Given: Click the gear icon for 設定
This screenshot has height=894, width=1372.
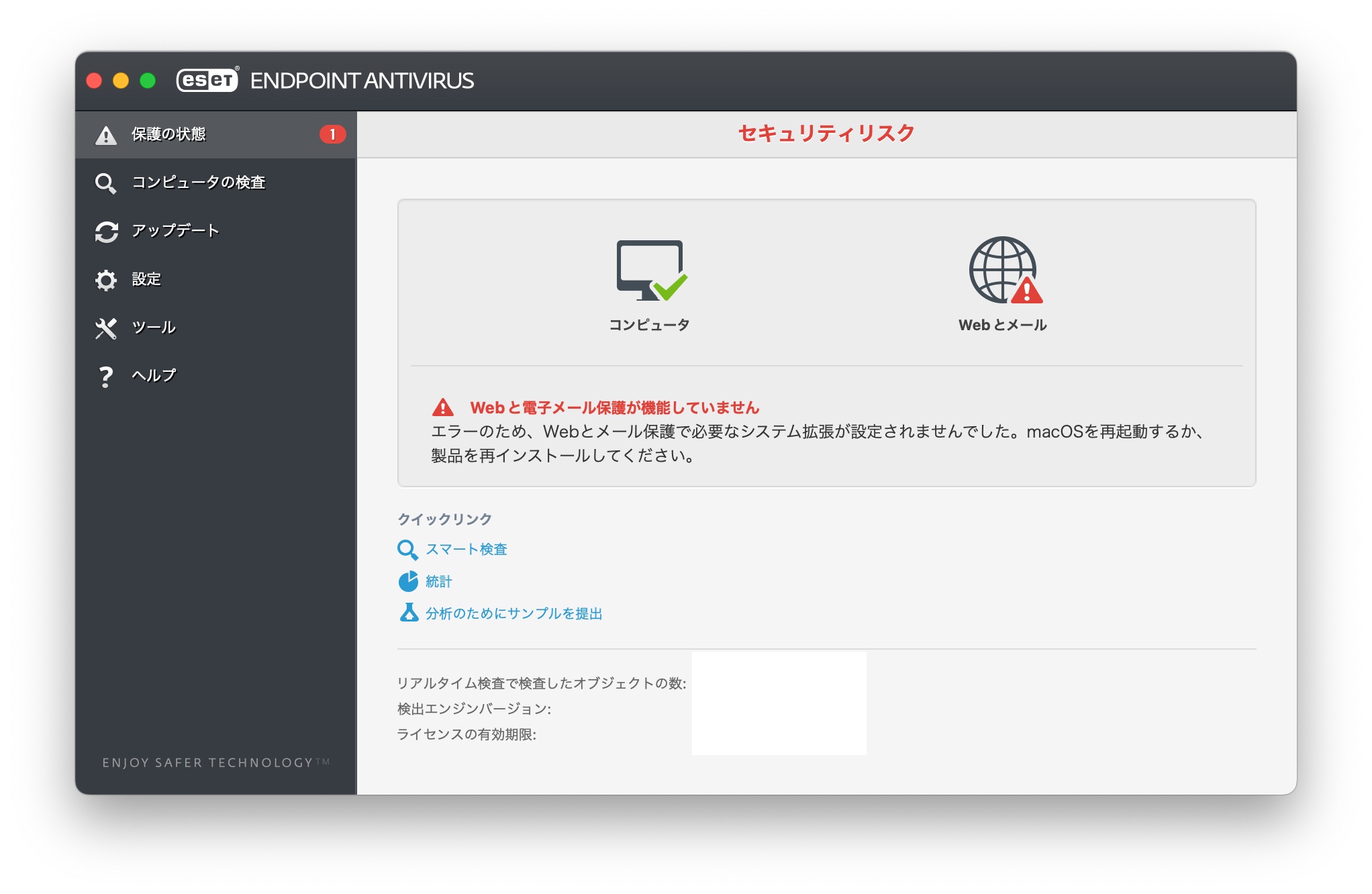Looking at the screenshot, I should click(106, 280).
